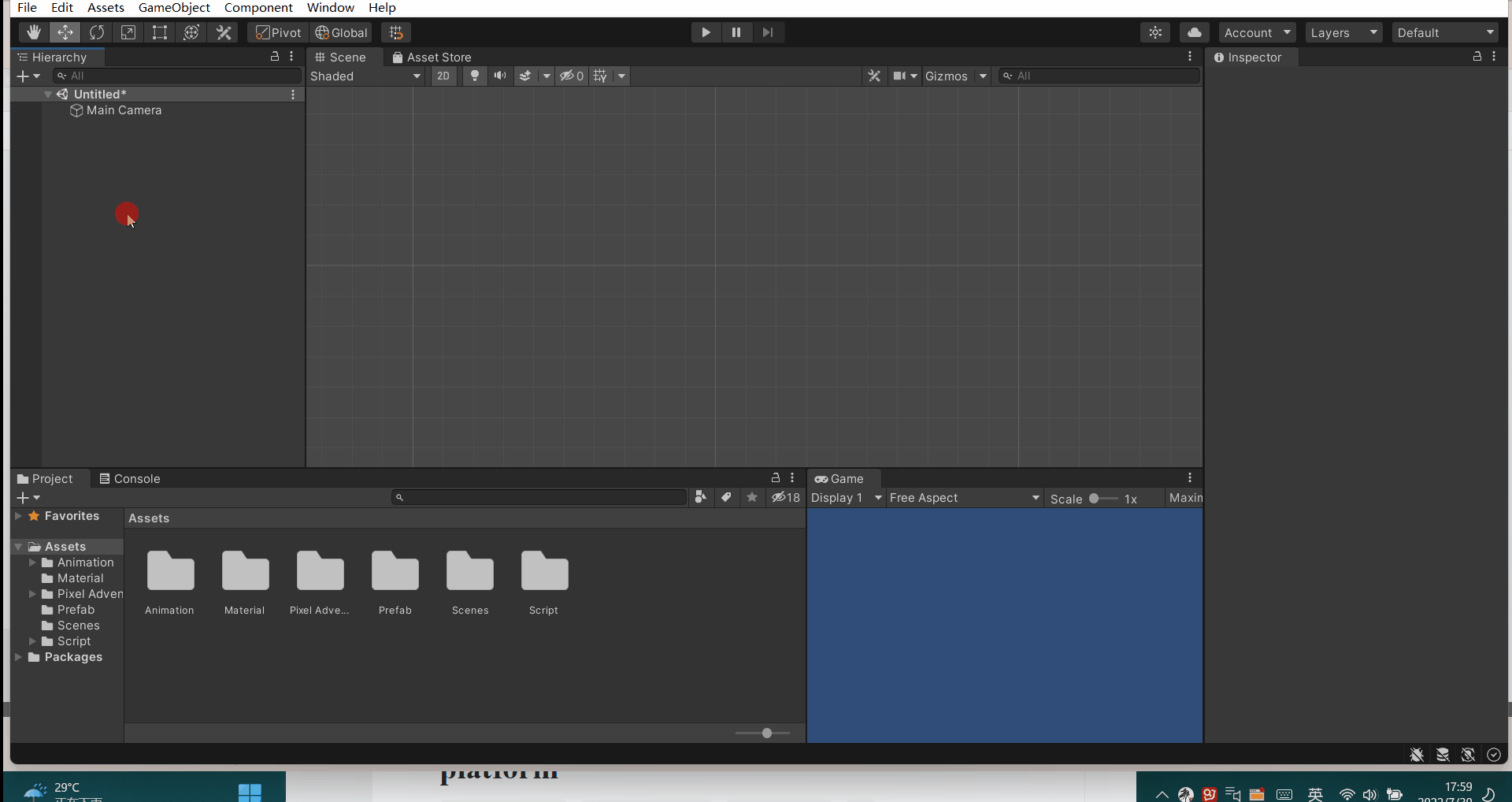Switch the Pivot toggle to Center
The image size is (1512, 802).
pyautogui.click(x=276, y=32)
